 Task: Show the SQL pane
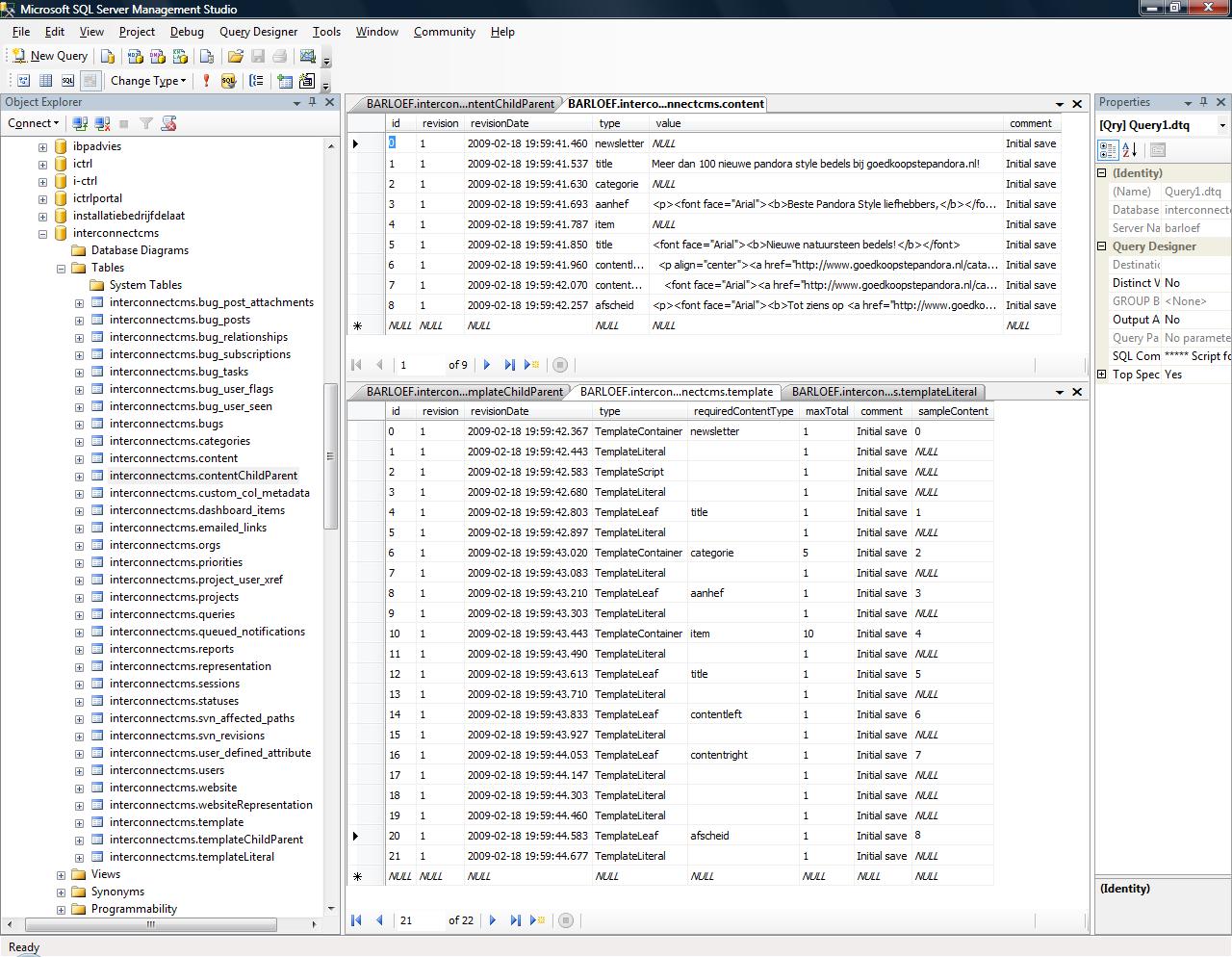click(67, 81)
